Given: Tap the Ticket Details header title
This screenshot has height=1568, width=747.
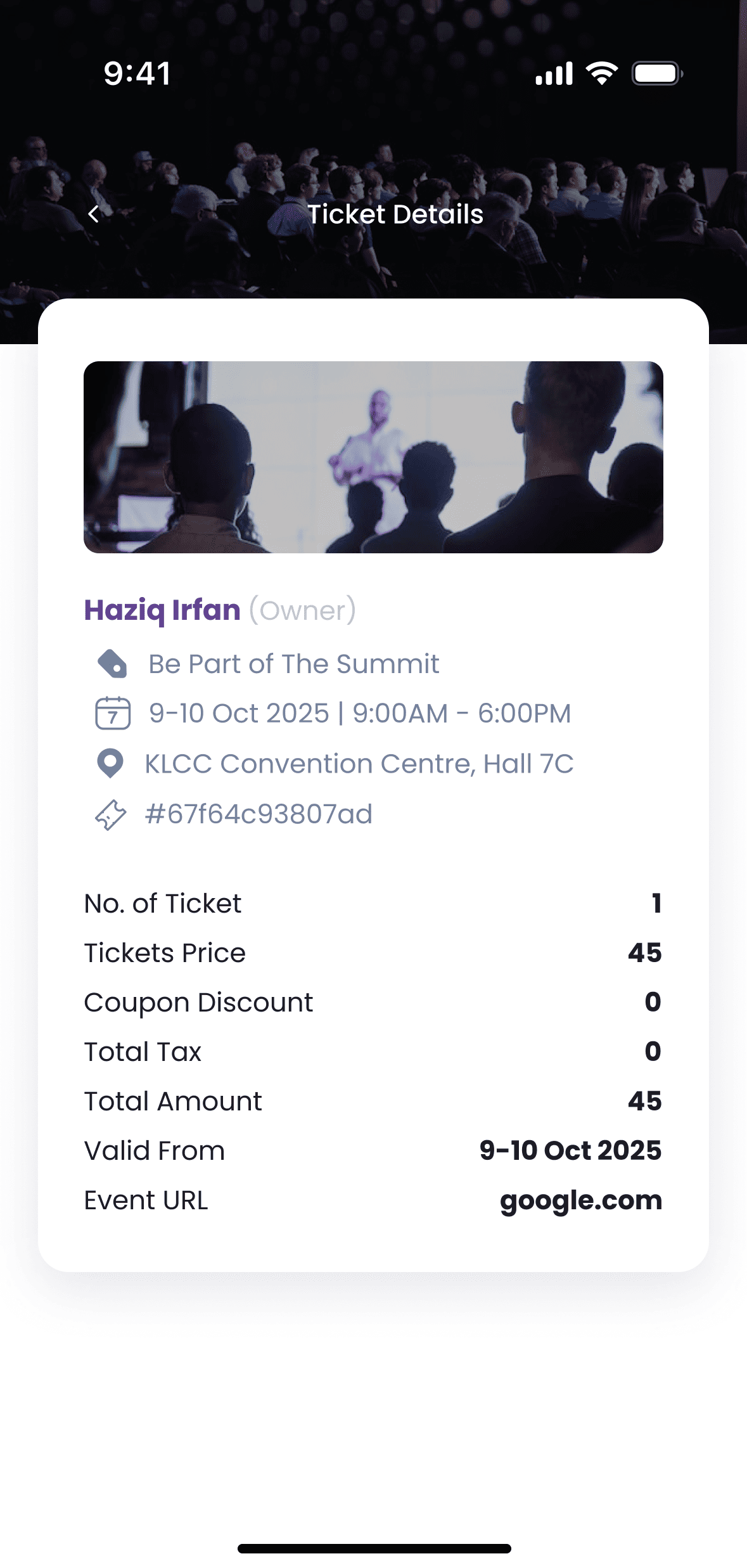Looking at the screenshot, I should (395, 214).
